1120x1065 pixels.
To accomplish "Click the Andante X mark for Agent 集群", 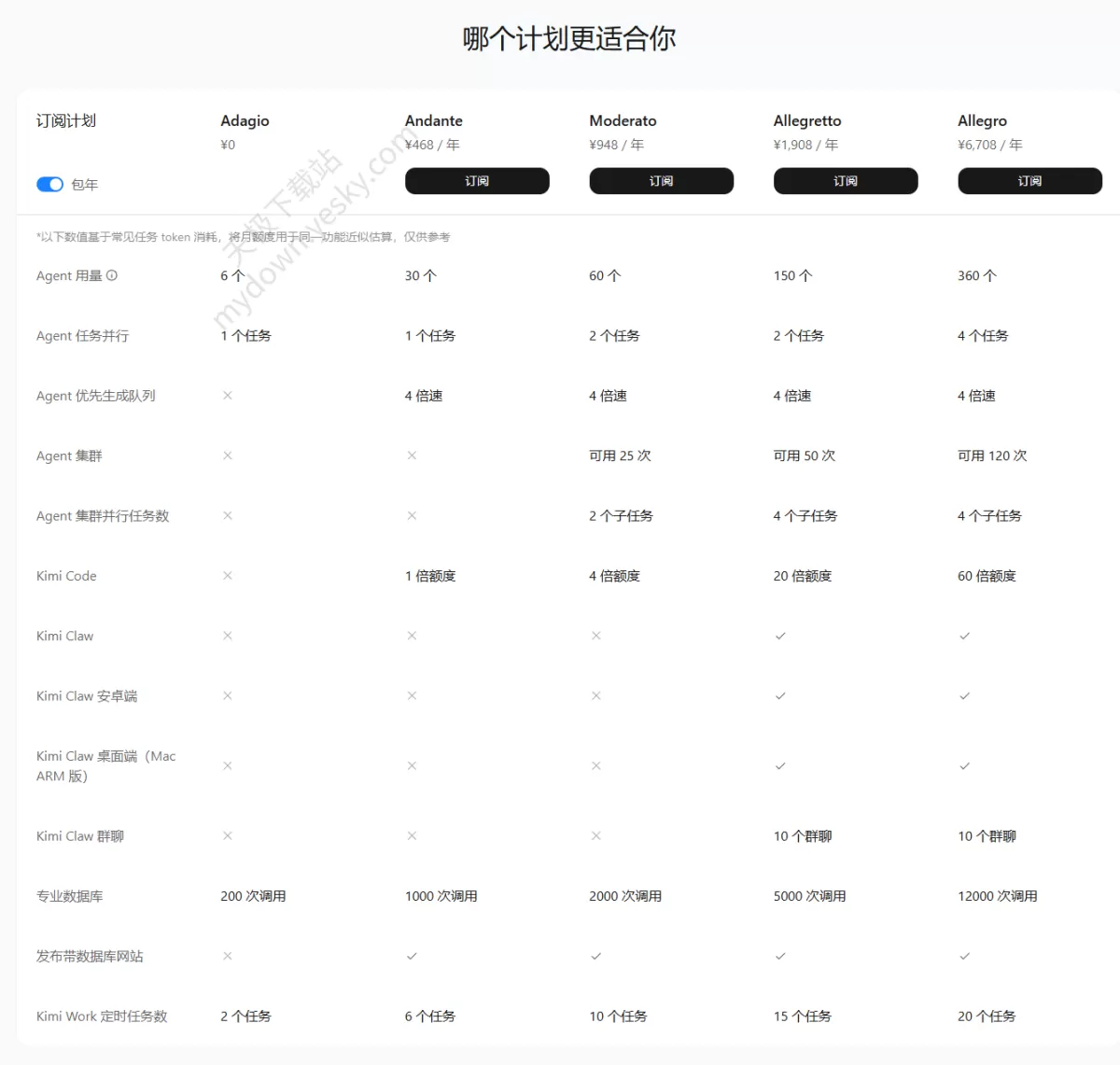I will pos(412,455).
